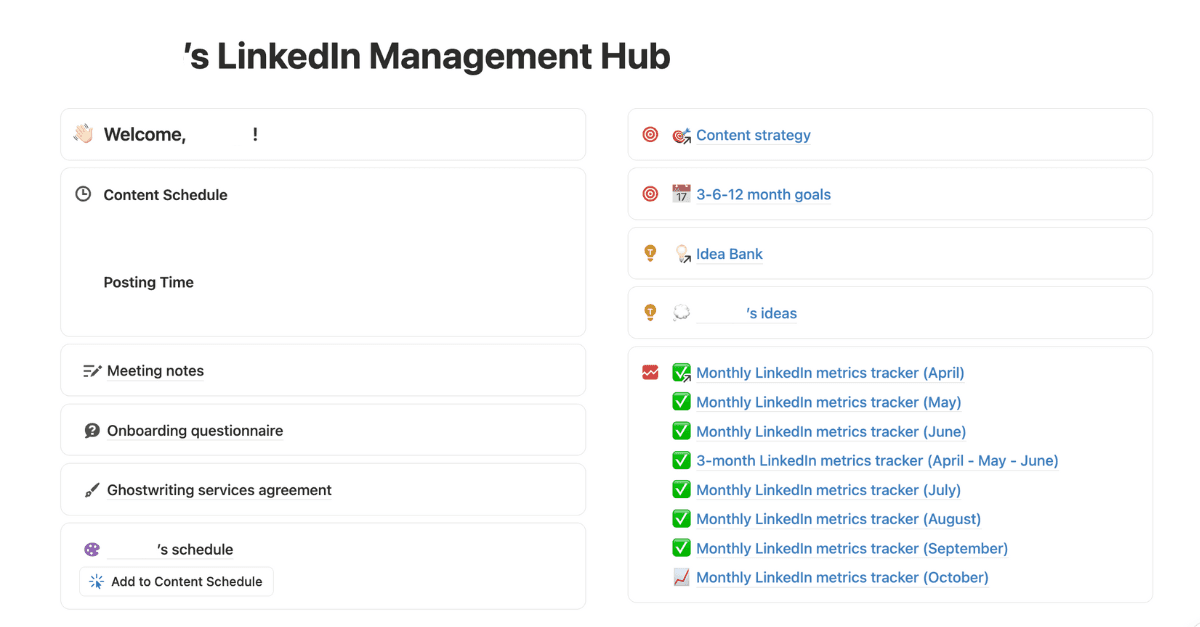Open Monthly LinkedIn metrics tracker (October)
Viewport: 1200px width, 627px height.
[842, 577]
